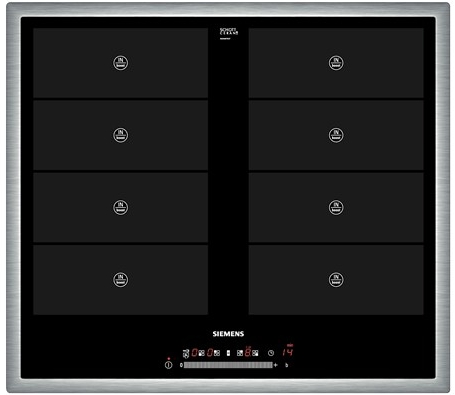Tap the timer clock icon
Image resolution: width=455 pixels, height=395 pixels.
point(271,353)
